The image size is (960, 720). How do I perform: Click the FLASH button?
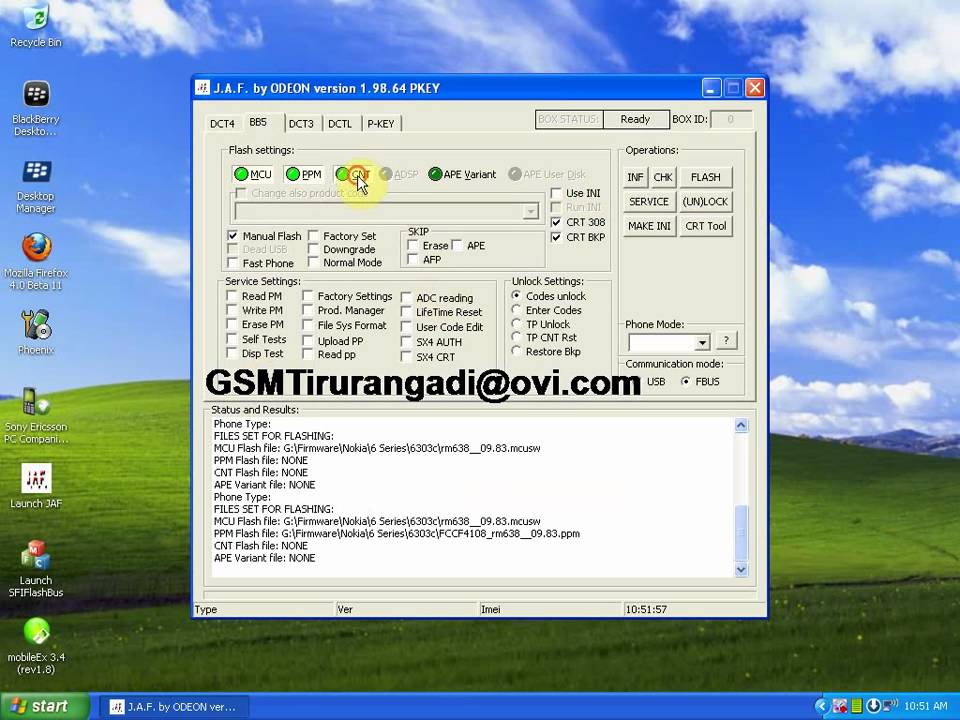(705, 177)
